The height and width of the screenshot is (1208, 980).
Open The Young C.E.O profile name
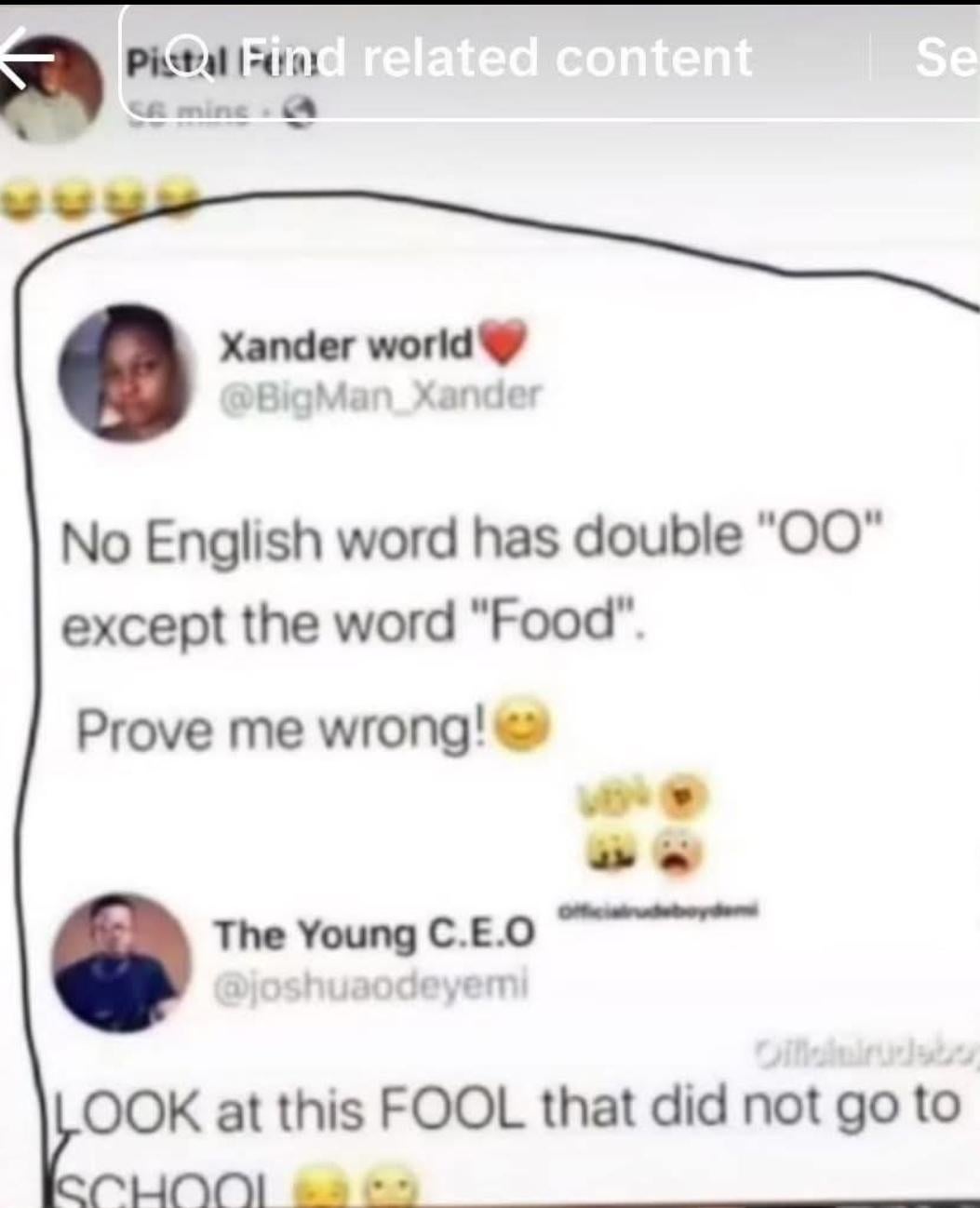point(375,933)
